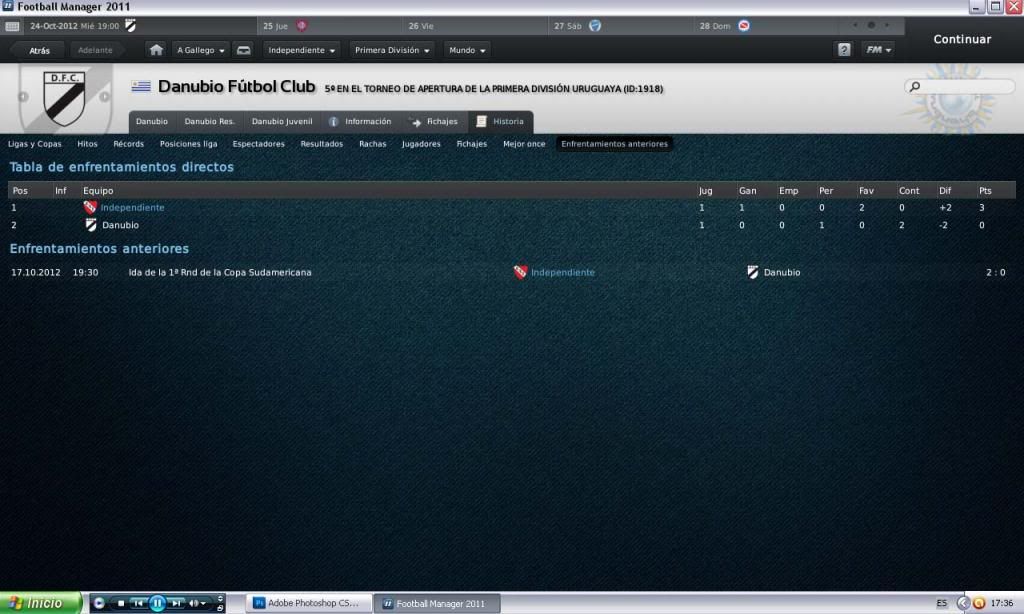
Task: Click the fixture badge on 25 Jue
Action: pyautogui.click(x=302, y=25)
